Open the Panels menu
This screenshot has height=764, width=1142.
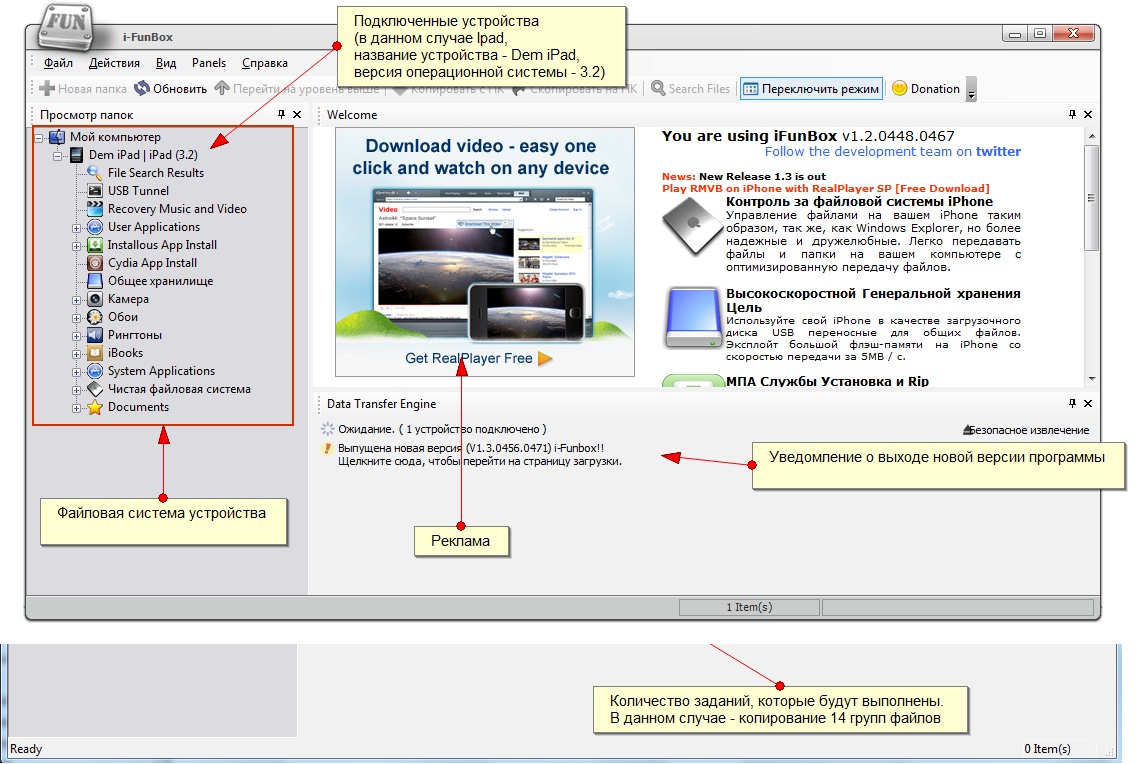[x=209, y=63]
